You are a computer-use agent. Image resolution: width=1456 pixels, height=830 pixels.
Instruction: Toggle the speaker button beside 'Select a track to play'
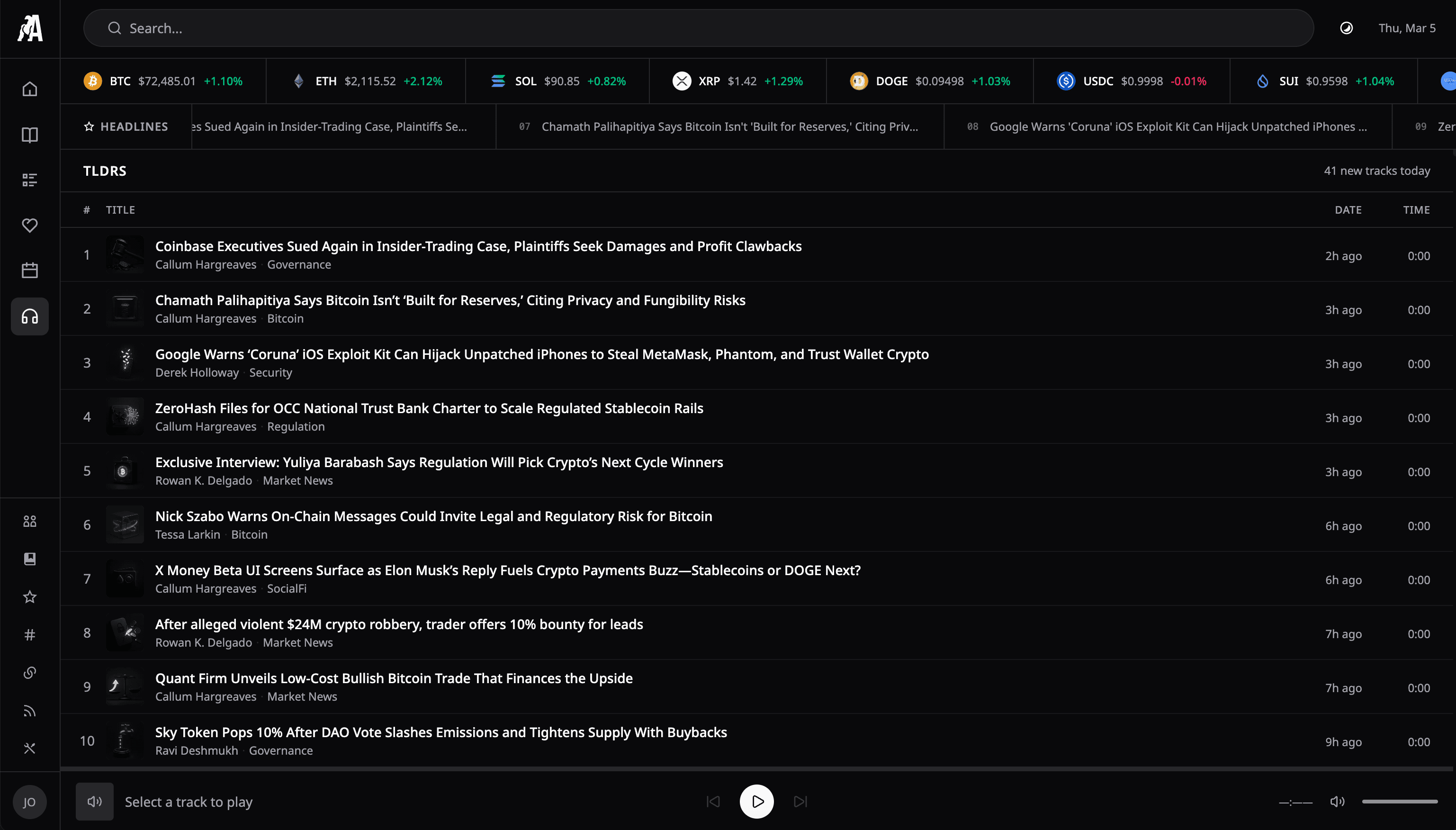[x=94, y=801]
